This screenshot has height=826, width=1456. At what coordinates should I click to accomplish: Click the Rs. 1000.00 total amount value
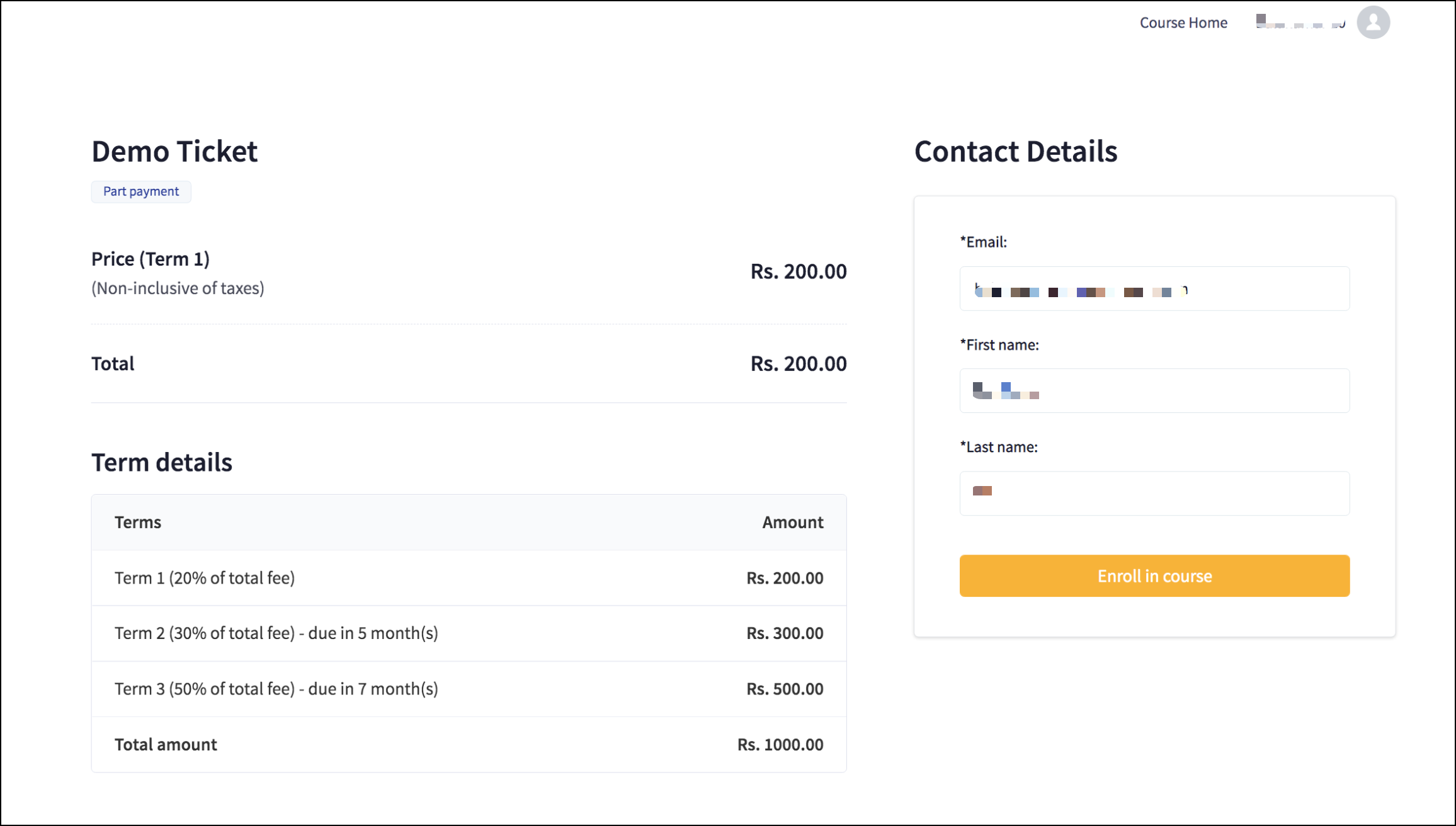780,744
